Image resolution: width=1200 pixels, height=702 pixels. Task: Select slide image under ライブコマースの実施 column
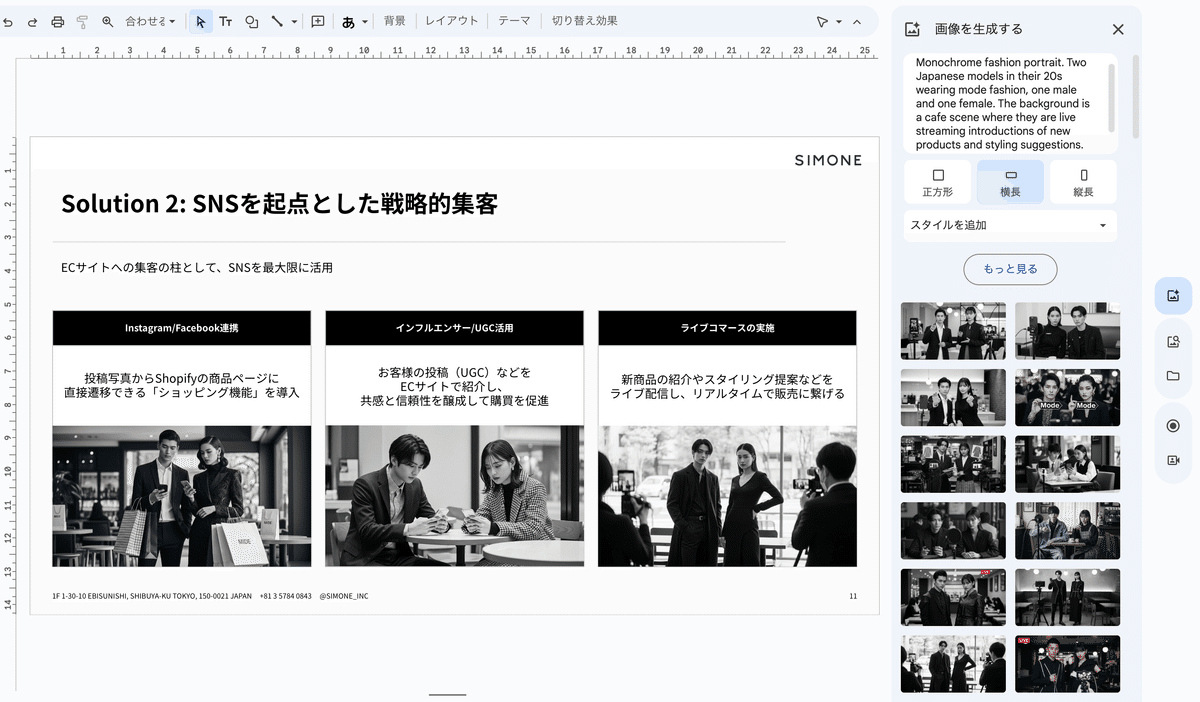[x=727, y=496]
